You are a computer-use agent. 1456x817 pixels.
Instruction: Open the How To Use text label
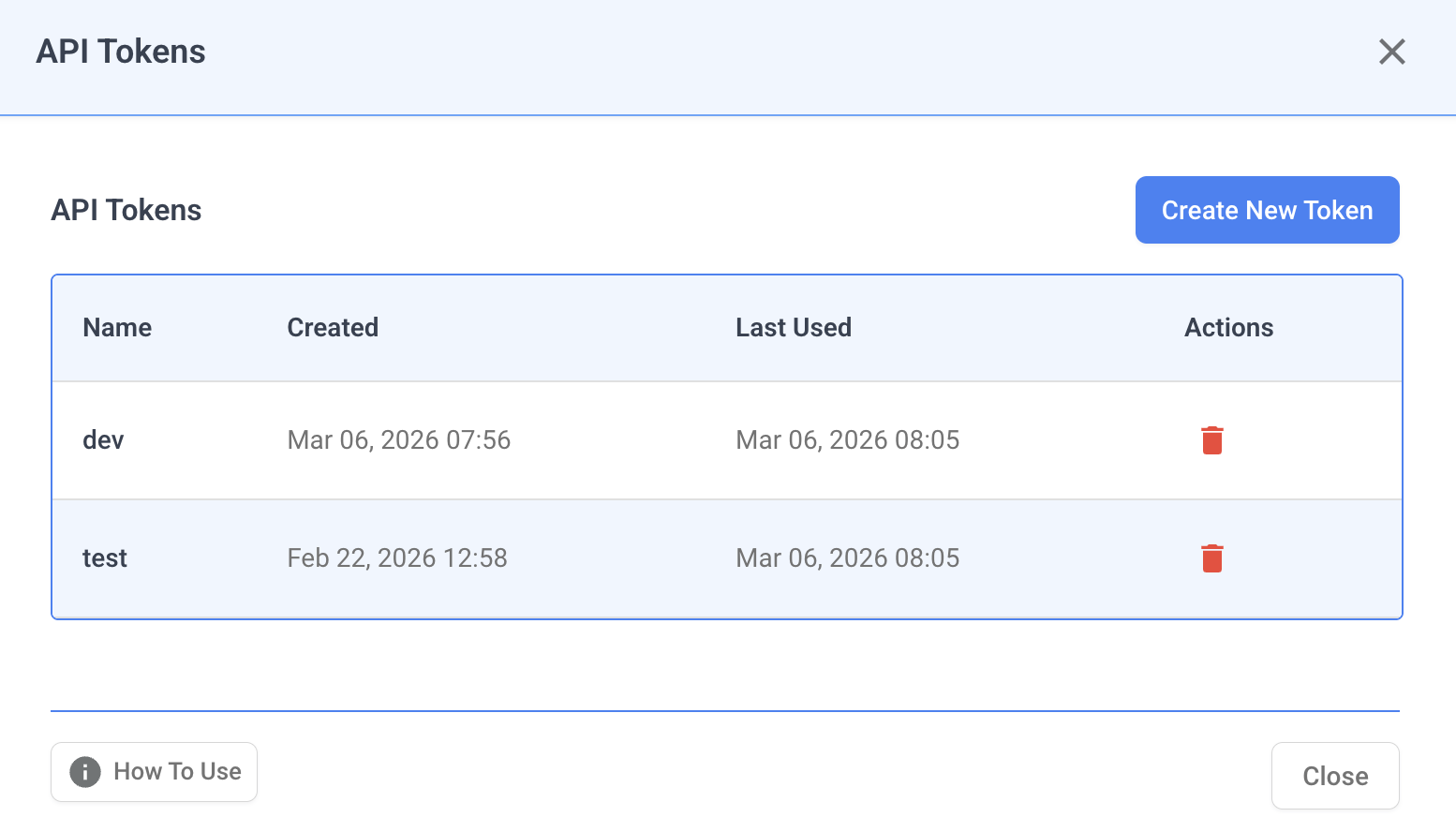coord(177,771)
